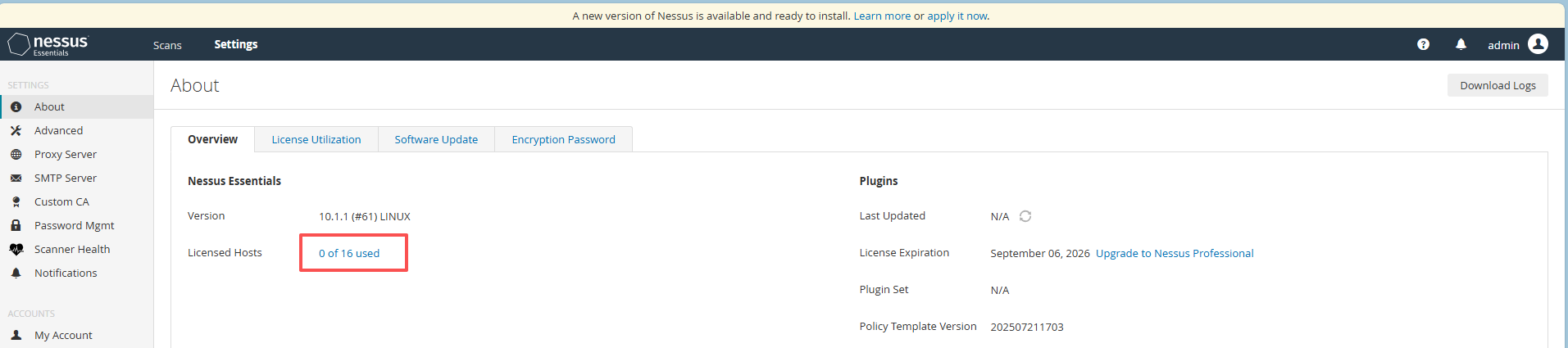Switch to the Encryption Password tab
The width and height of the screenshot is (1568, 348).
[x=564, y=139]
